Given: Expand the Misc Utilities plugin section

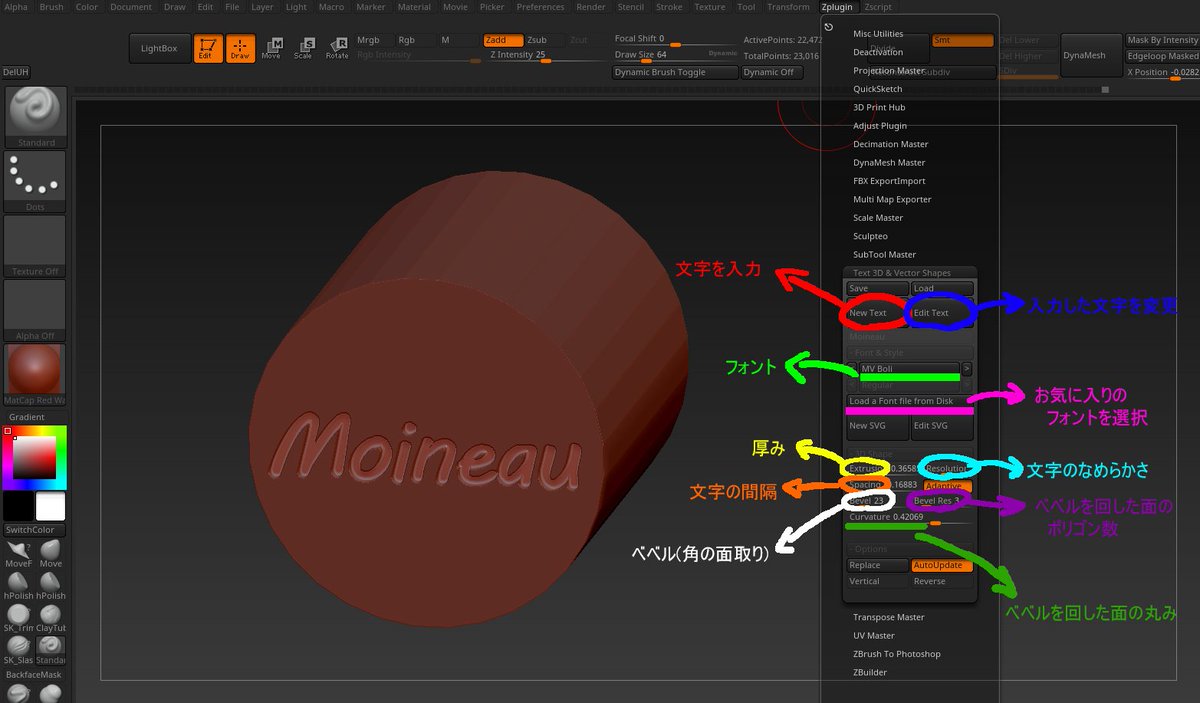Looking at the screenshot, I should 878,33.
